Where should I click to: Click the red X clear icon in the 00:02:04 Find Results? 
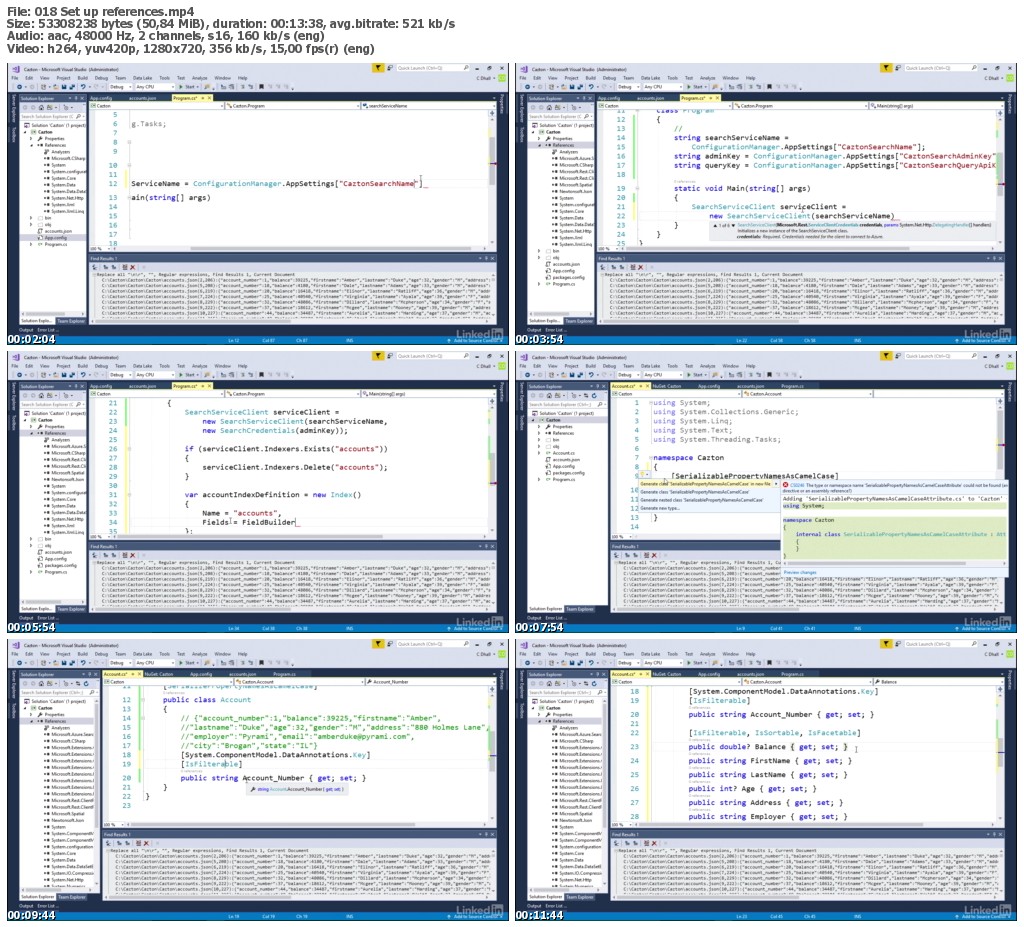click(133, 267)
